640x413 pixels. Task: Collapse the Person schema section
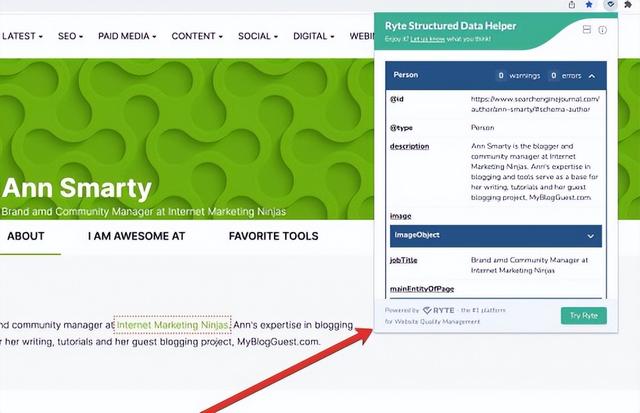pos(592,76)
